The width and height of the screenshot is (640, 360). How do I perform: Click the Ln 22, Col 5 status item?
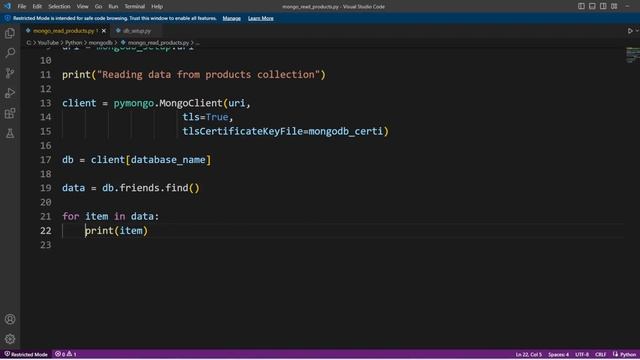coord(529,354)
